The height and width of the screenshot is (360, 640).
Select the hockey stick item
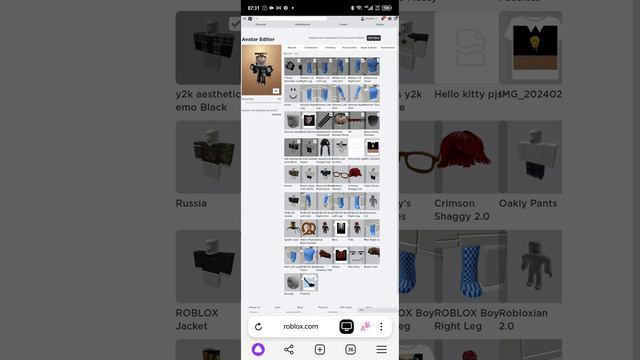click(x=309, y=282)
